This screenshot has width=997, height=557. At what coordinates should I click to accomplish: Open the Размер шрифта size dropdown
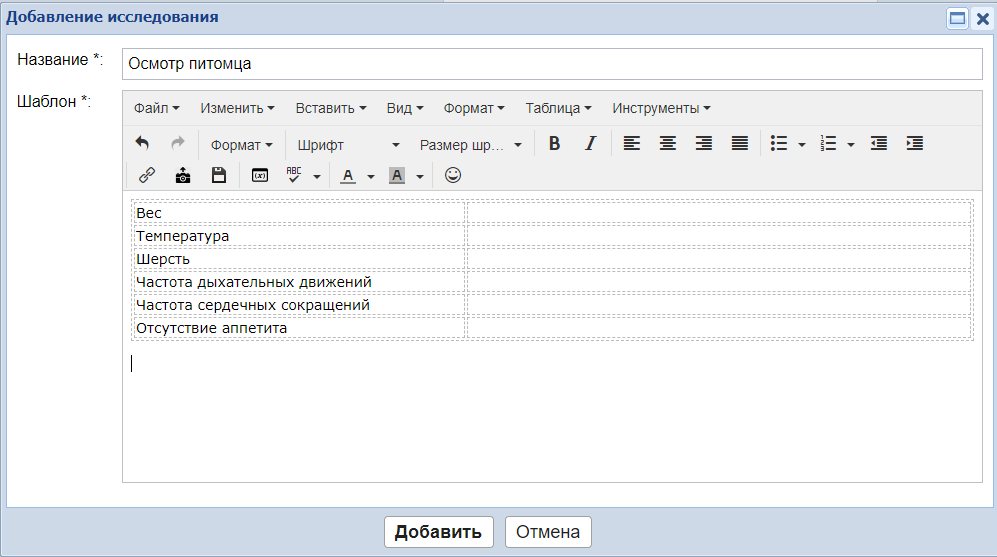coord(470,145)
